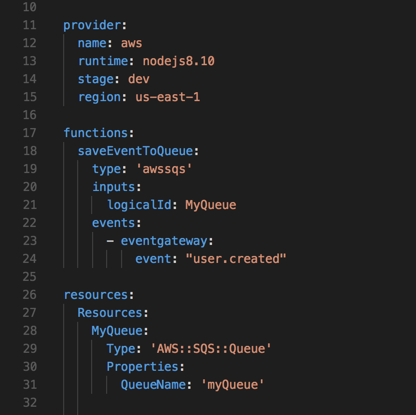This screenshot has height=415, width=416.
Task: Click the 'myQueue' QueueName value
Action: click(x=233, y=385)
